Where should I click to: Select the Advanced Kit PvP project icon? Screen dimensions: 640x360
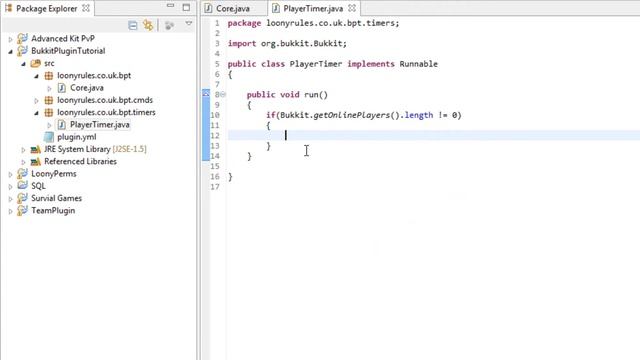click(x=22, y=38)
